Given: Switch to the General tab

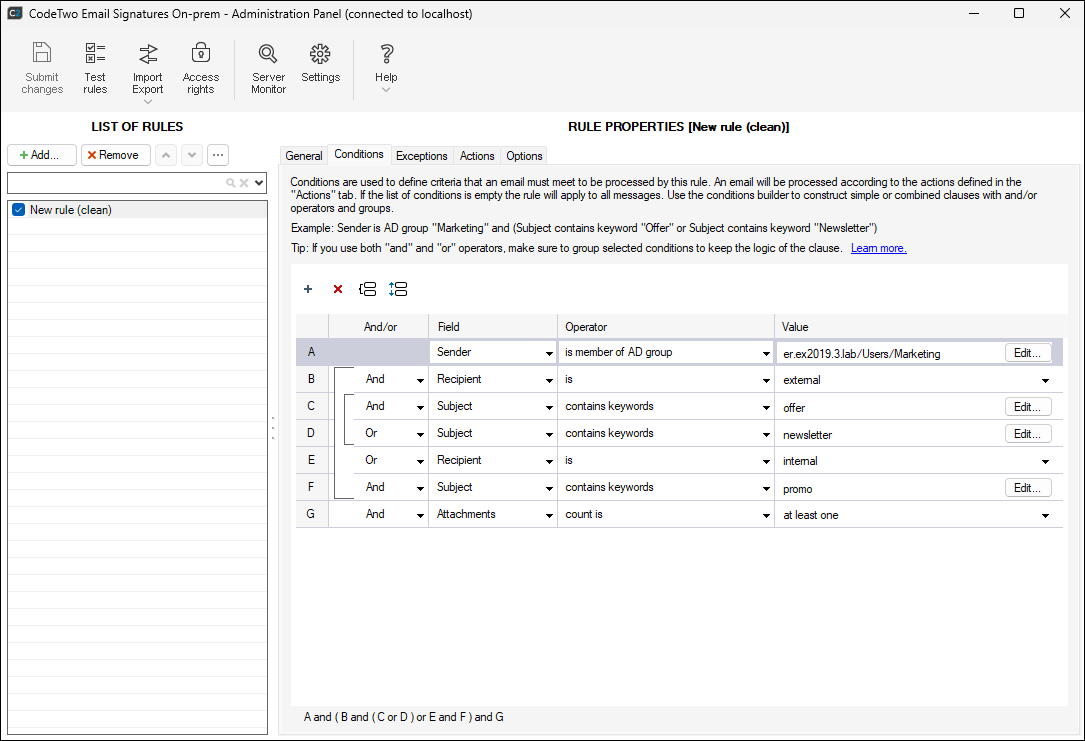Looking at the screenshot, I should coord(304,156).
